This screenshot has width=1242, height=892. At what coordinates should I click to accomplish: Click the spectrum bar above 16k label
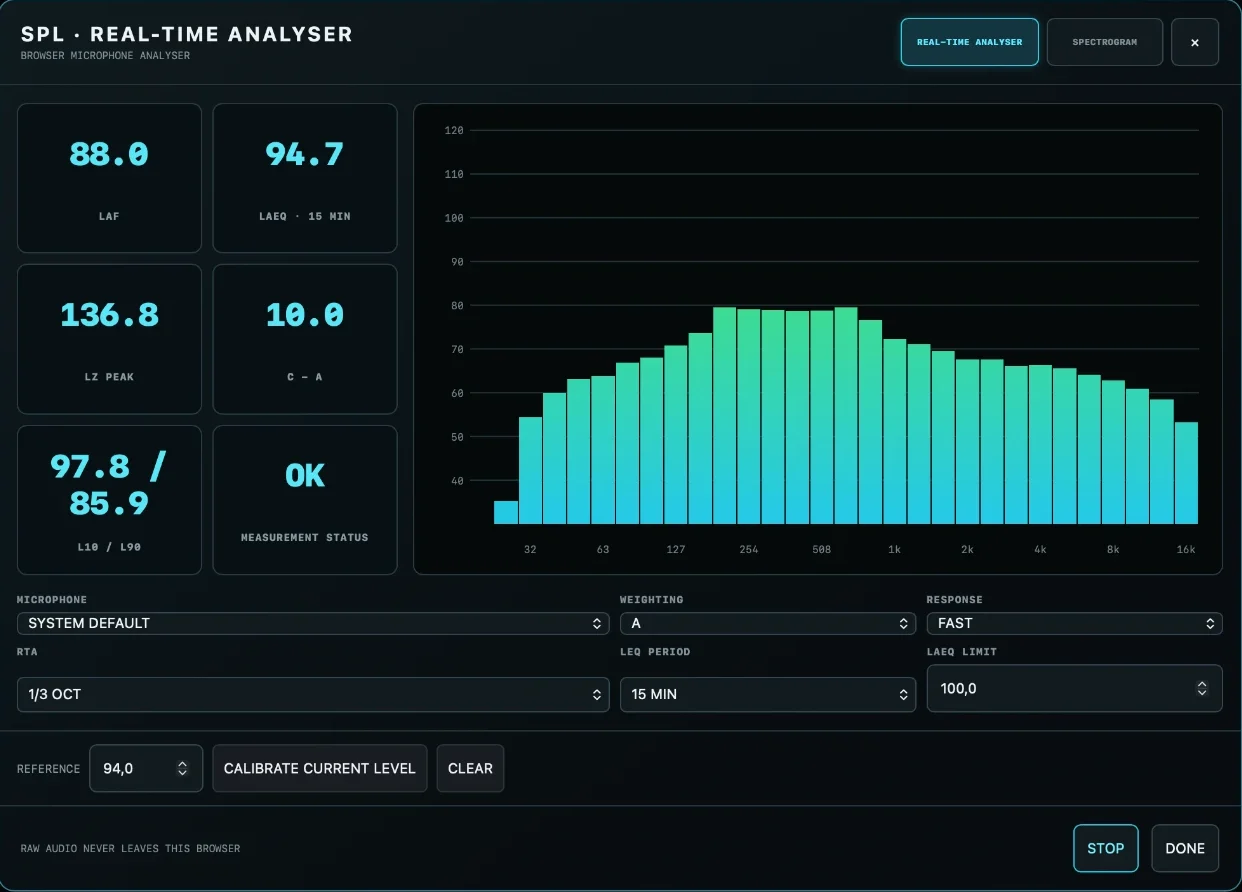tap(1186, 473)
